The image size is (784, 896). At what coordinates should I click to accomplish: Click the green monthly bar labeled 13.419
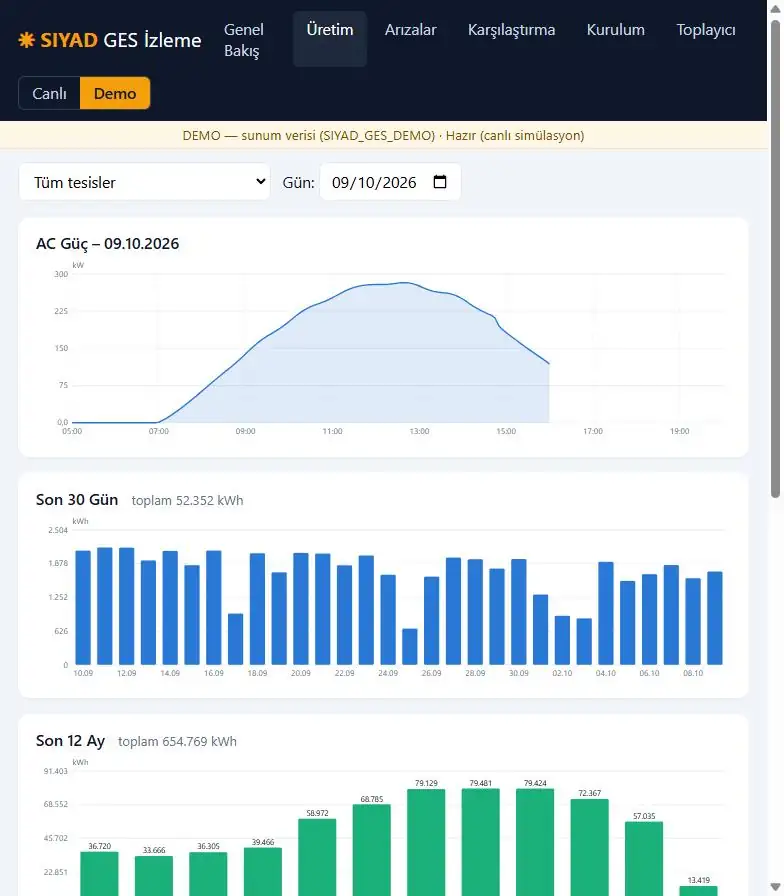(x=698, y=891)
